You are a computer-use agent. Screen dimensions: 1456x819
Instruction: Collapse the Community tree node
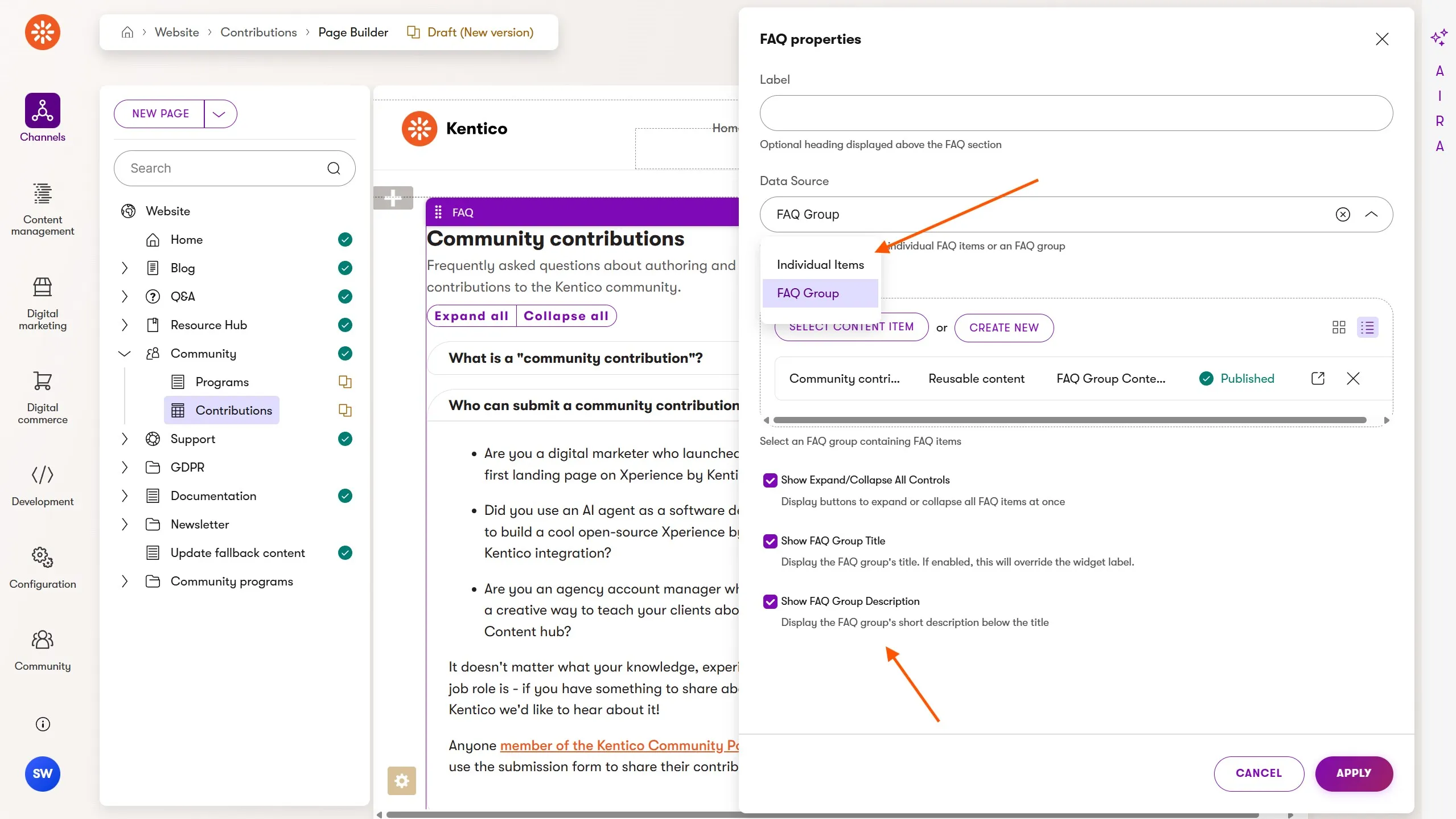pos(124,354)
